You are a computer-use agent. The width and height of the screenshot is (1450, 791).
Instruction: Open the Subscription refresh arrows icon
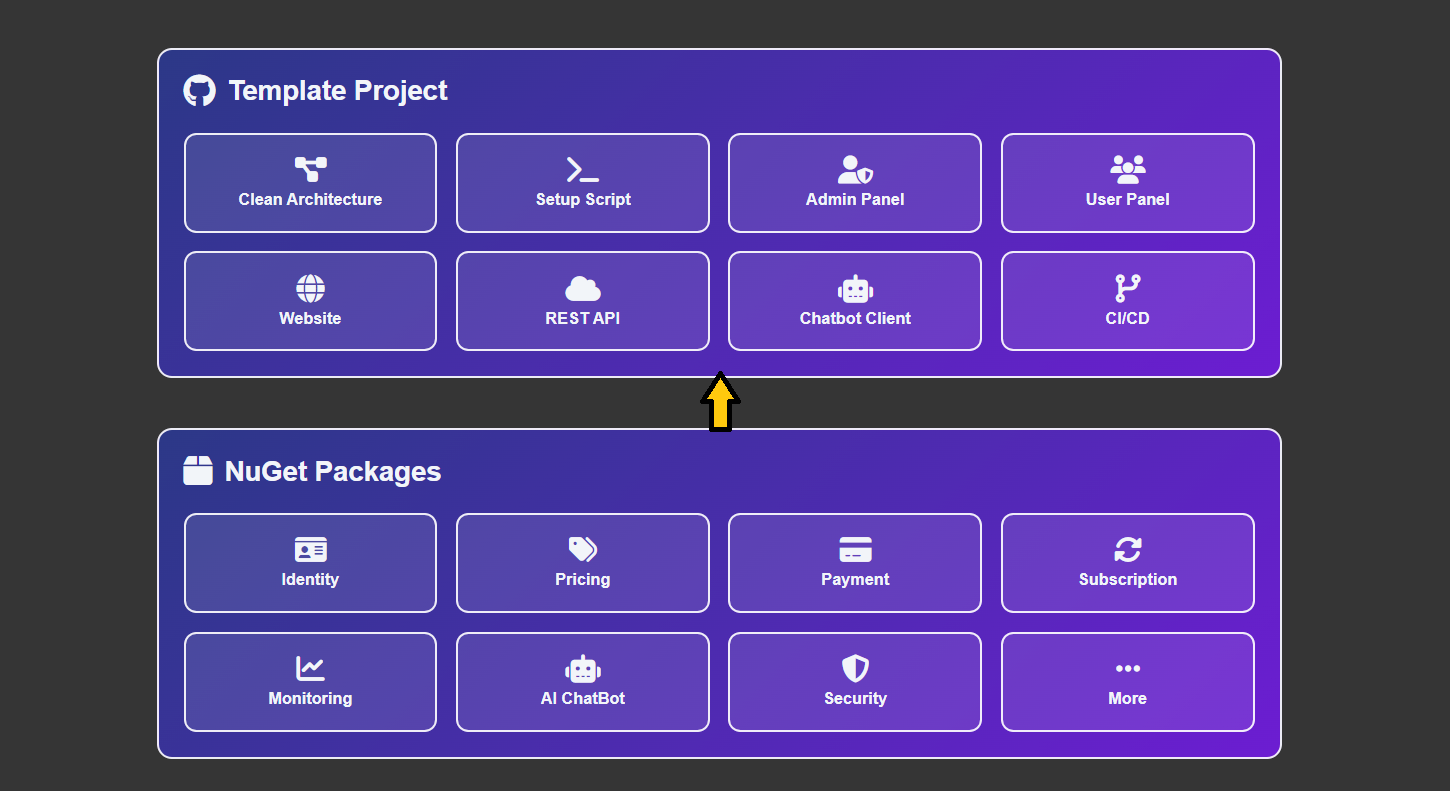click(1127, 549)
